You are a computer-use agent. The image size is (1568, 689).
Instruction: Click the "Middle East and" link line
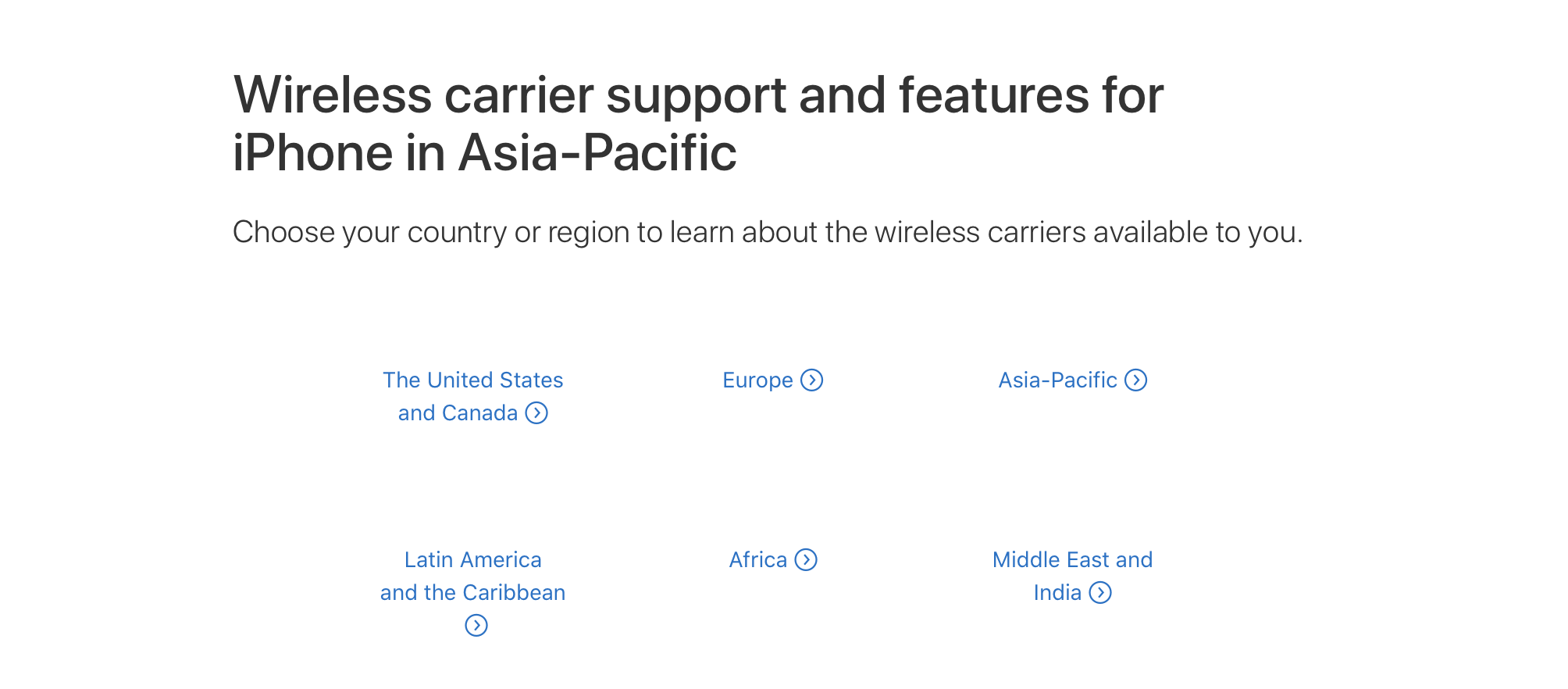[1073, 559]
